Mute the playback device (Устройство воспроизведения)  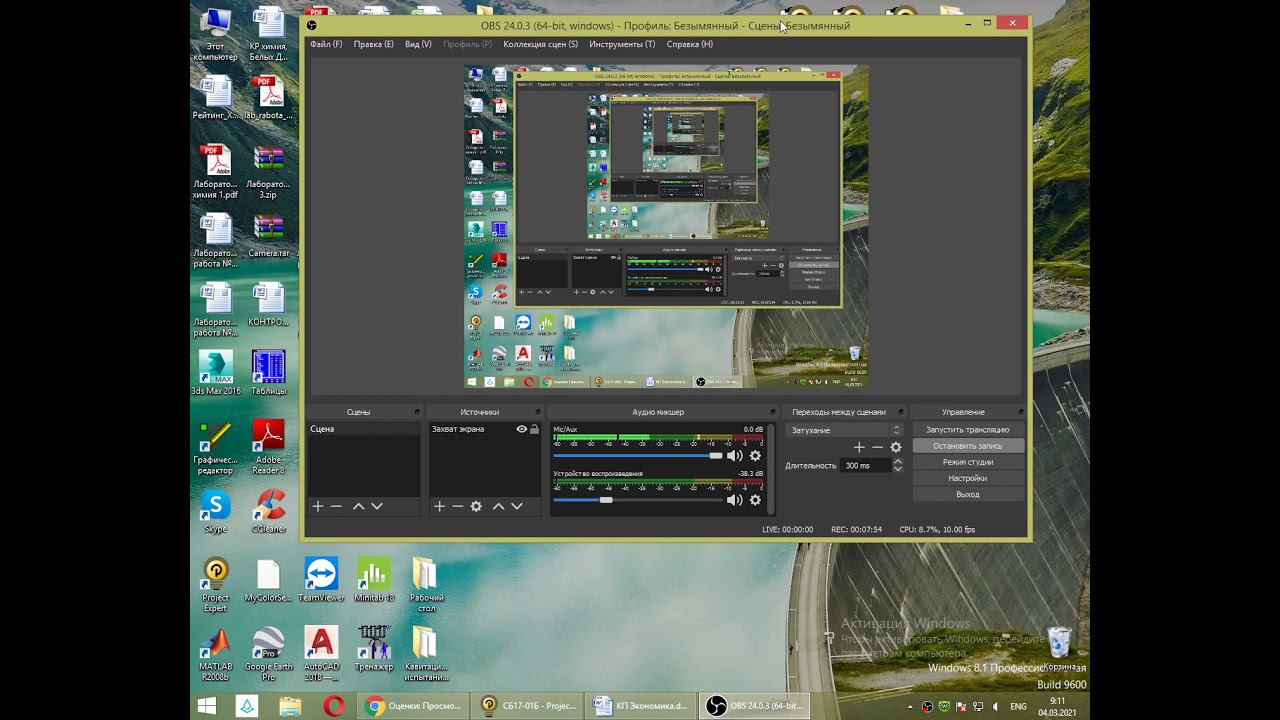click(735, 500)
